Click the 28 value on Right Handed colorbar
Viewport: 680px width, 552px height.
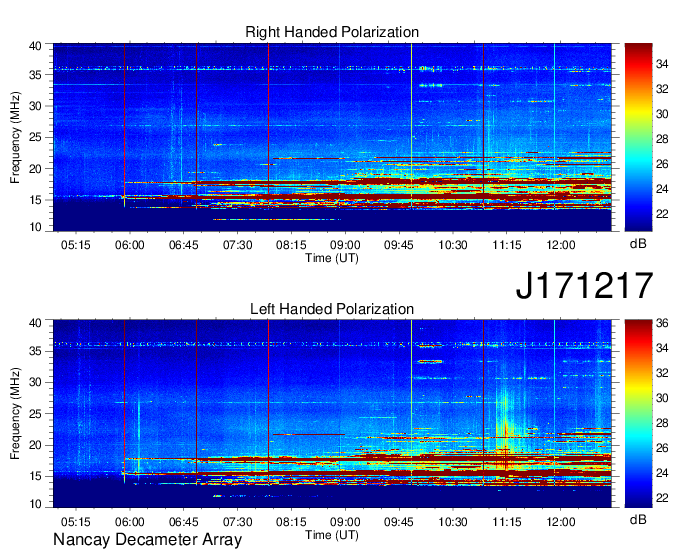coord(662,139)
